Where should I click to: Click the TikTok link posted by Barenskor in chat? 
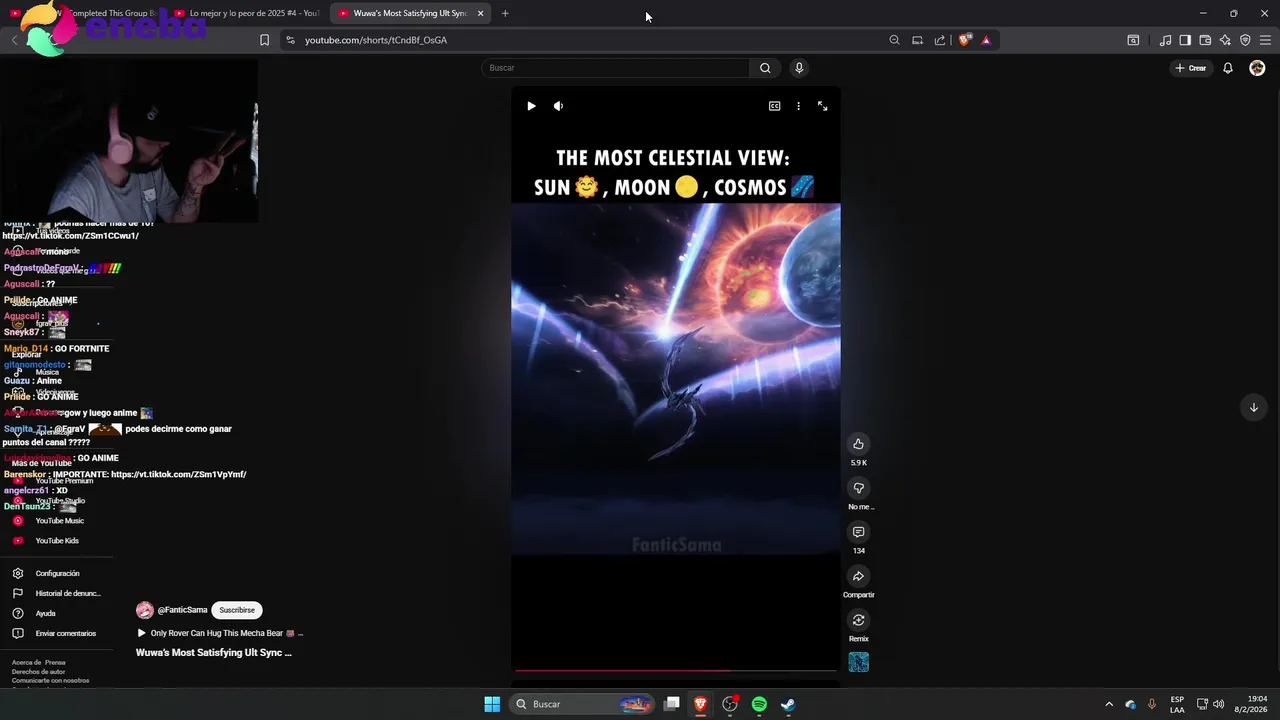(x=178, y=474)
